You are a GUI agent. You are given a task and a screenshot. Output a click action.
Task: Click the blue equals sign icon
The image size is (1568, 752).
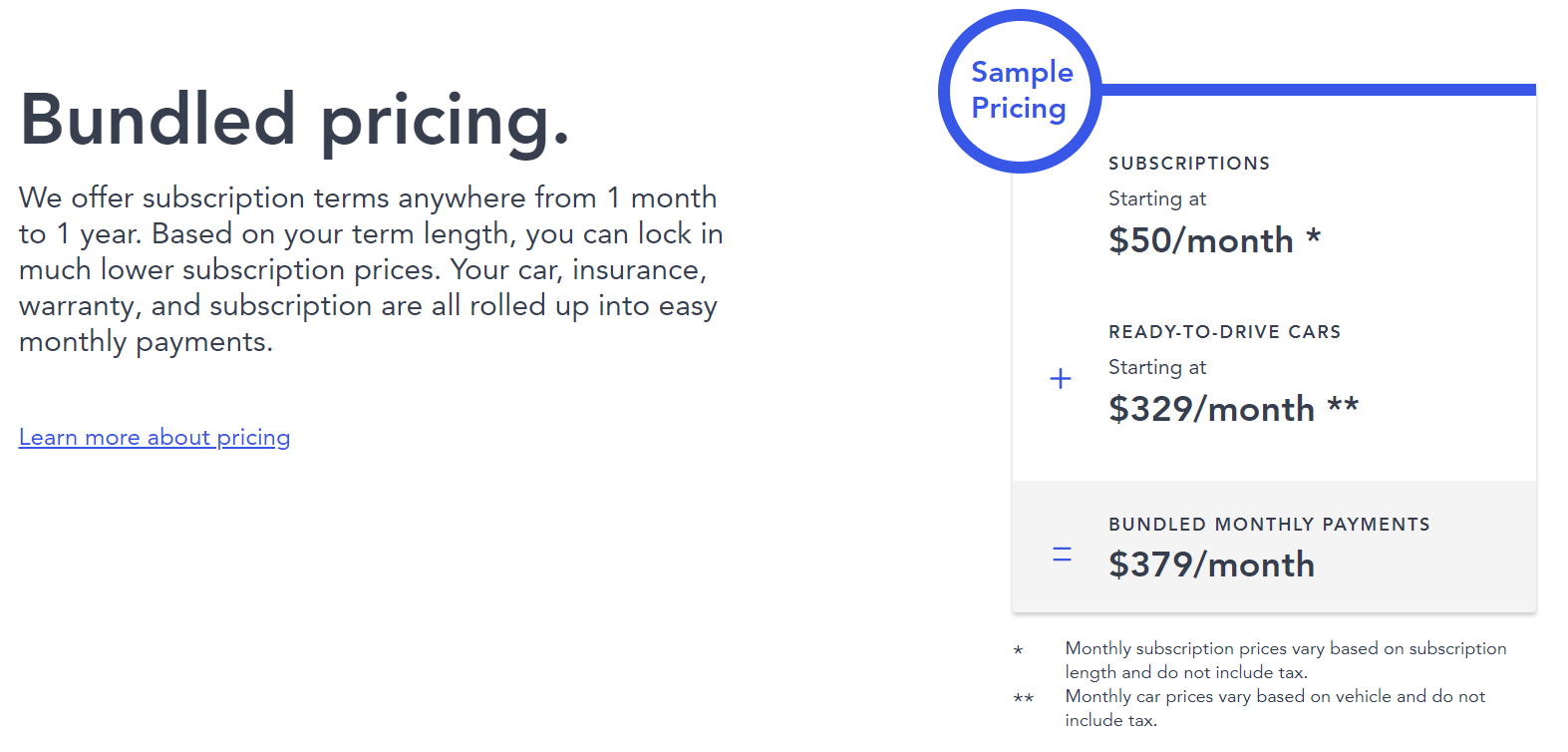pyautogui.click(x=1062, y=555)
